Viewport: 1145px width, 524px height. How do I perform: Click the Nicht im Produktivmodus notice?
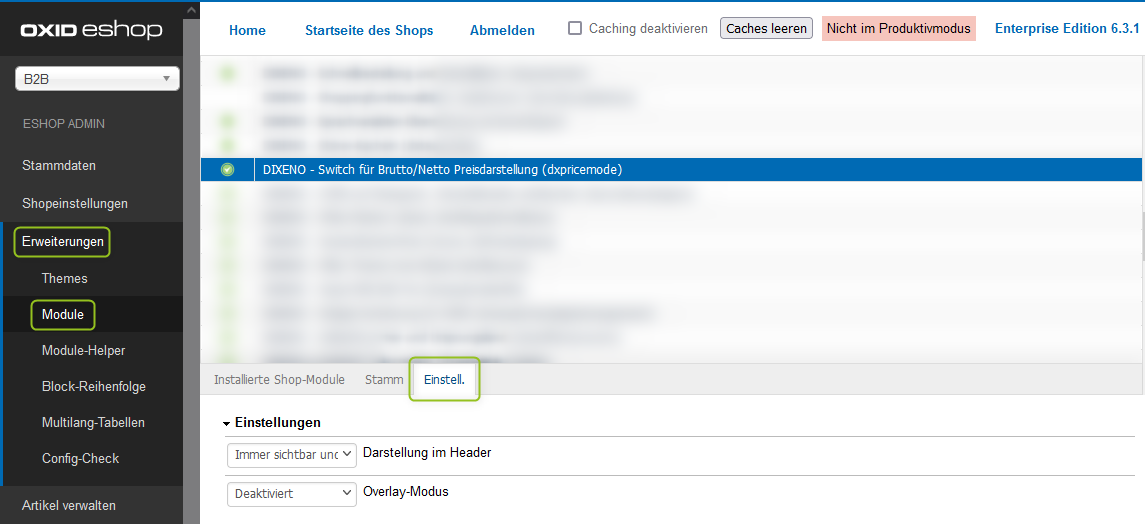(x=899, y=28)
